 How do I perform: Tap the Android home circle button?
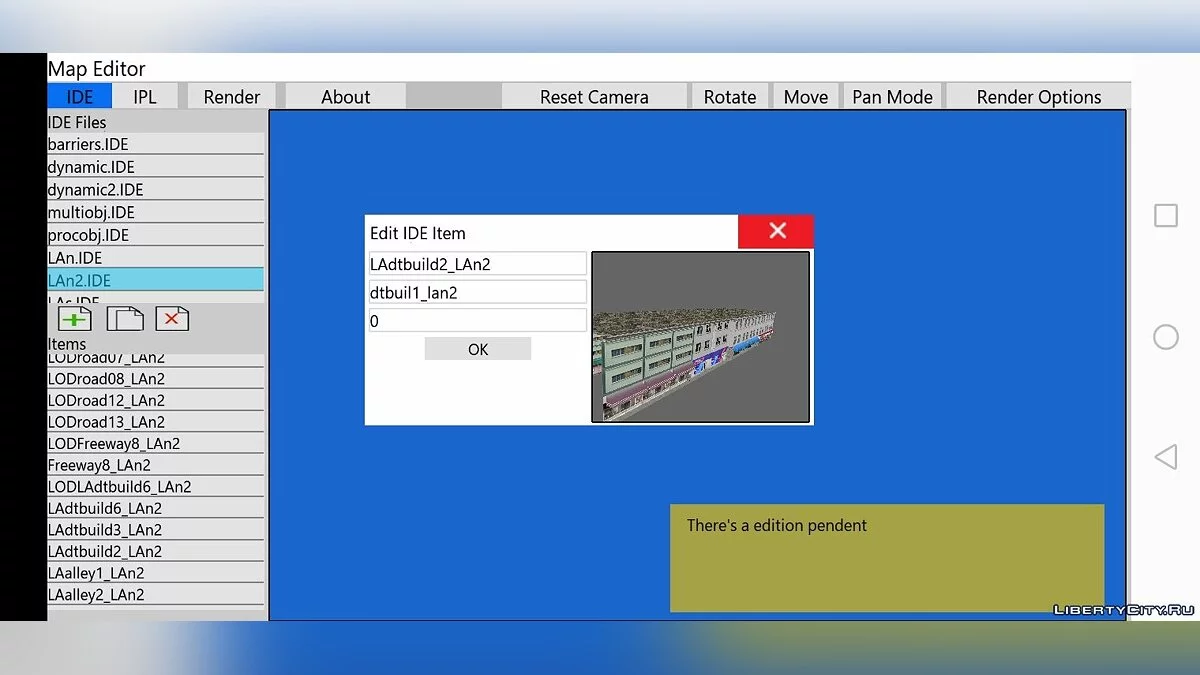pyautogui.click(x=1166, y=337)
